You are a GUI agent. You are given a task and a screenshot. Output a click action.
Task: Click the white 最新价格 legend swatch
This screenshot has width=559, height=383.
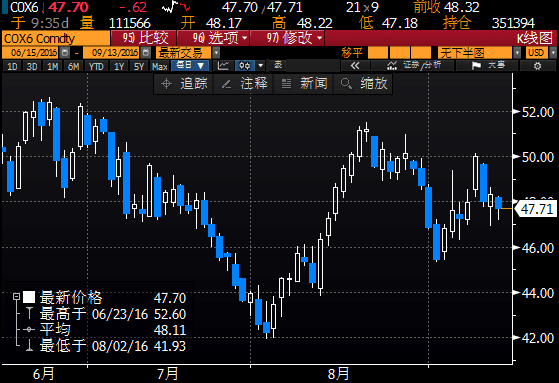29,297
